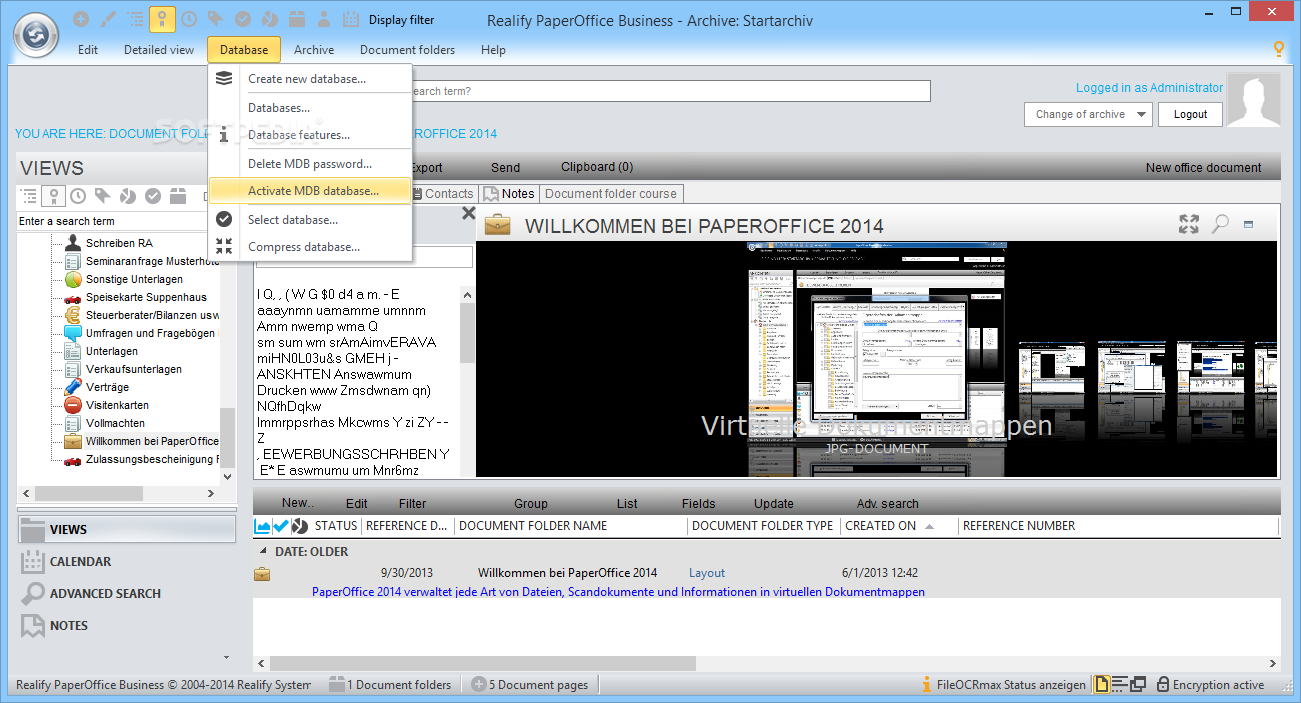Open the Detailed view menu
Screen dimensions: 1301x703
point(159,49)
